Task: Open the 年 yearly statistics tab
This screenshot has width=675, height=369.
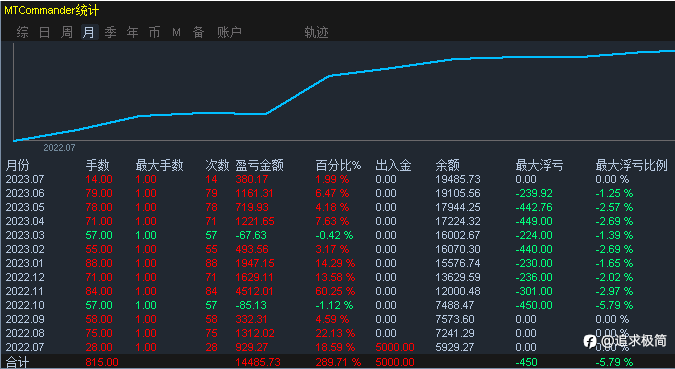Action: [133, 32]
